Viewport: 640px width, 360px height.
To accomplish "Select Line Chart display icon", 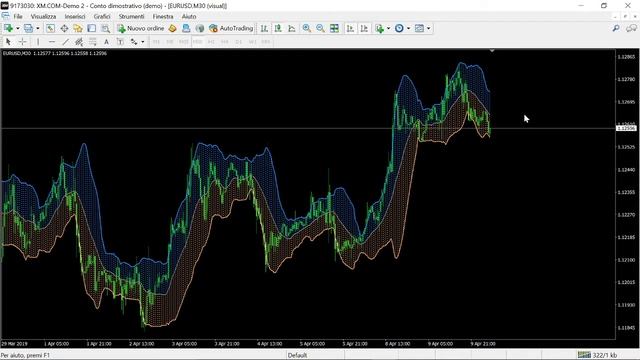I will tap(292, 28).
